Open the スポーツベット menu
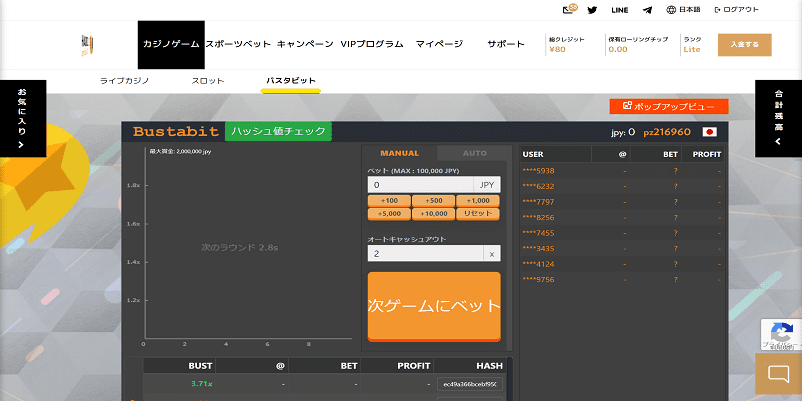The height and width of the screenshot is (401, 802). [x=238, y=44]
